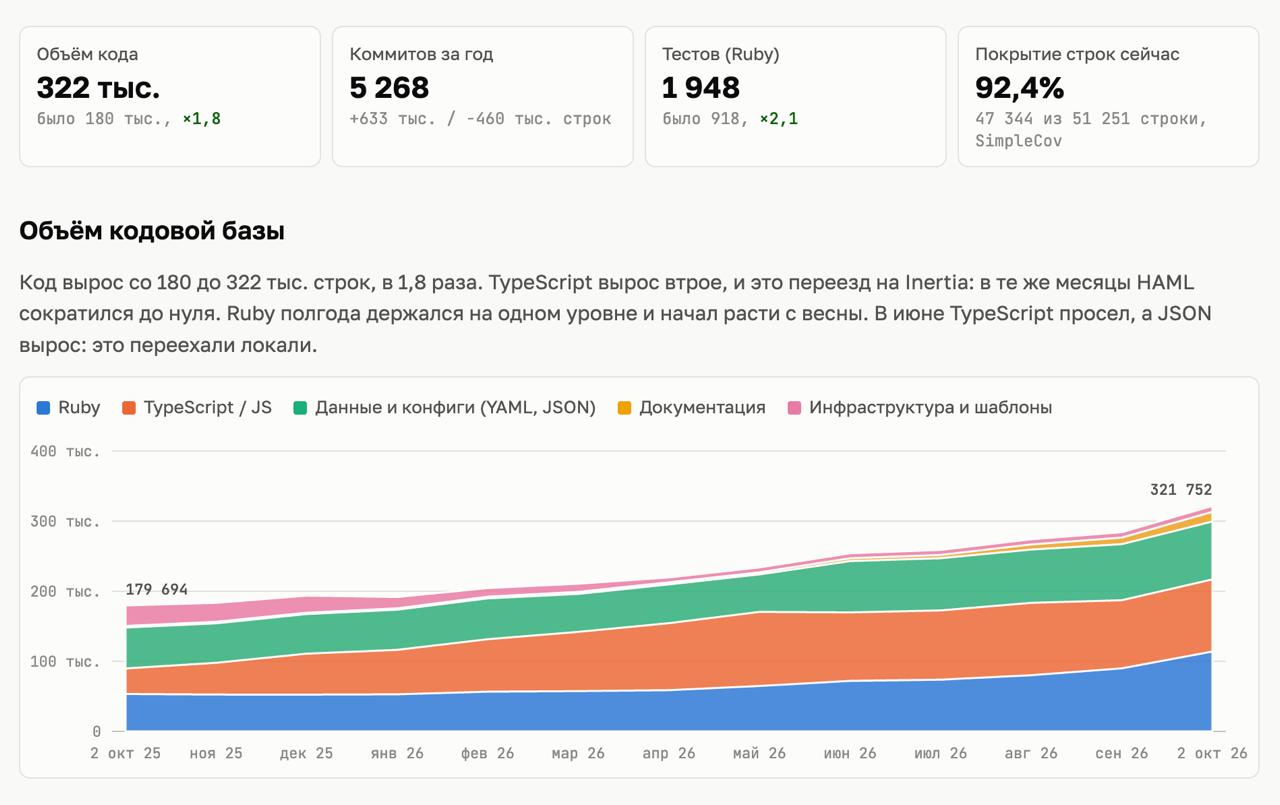The image size is (1280, 805).
Task: Click the "фев 26" x-axis label
Action: coord(487,753)
